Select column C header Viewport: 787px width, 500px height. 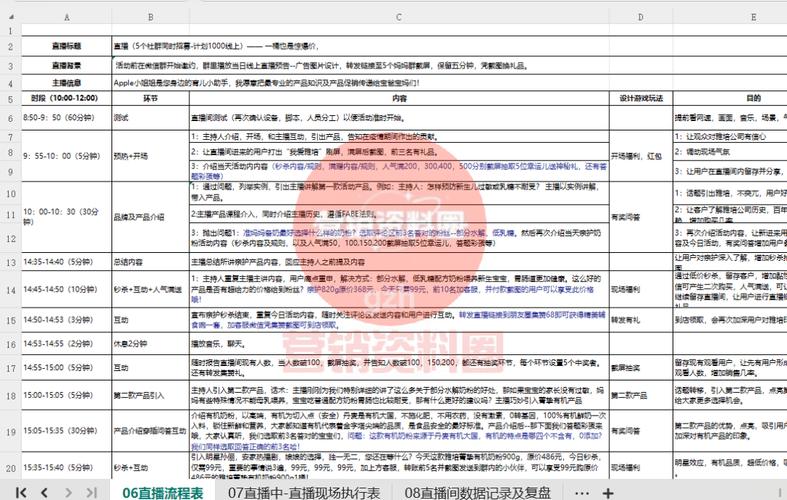point(399,17)
